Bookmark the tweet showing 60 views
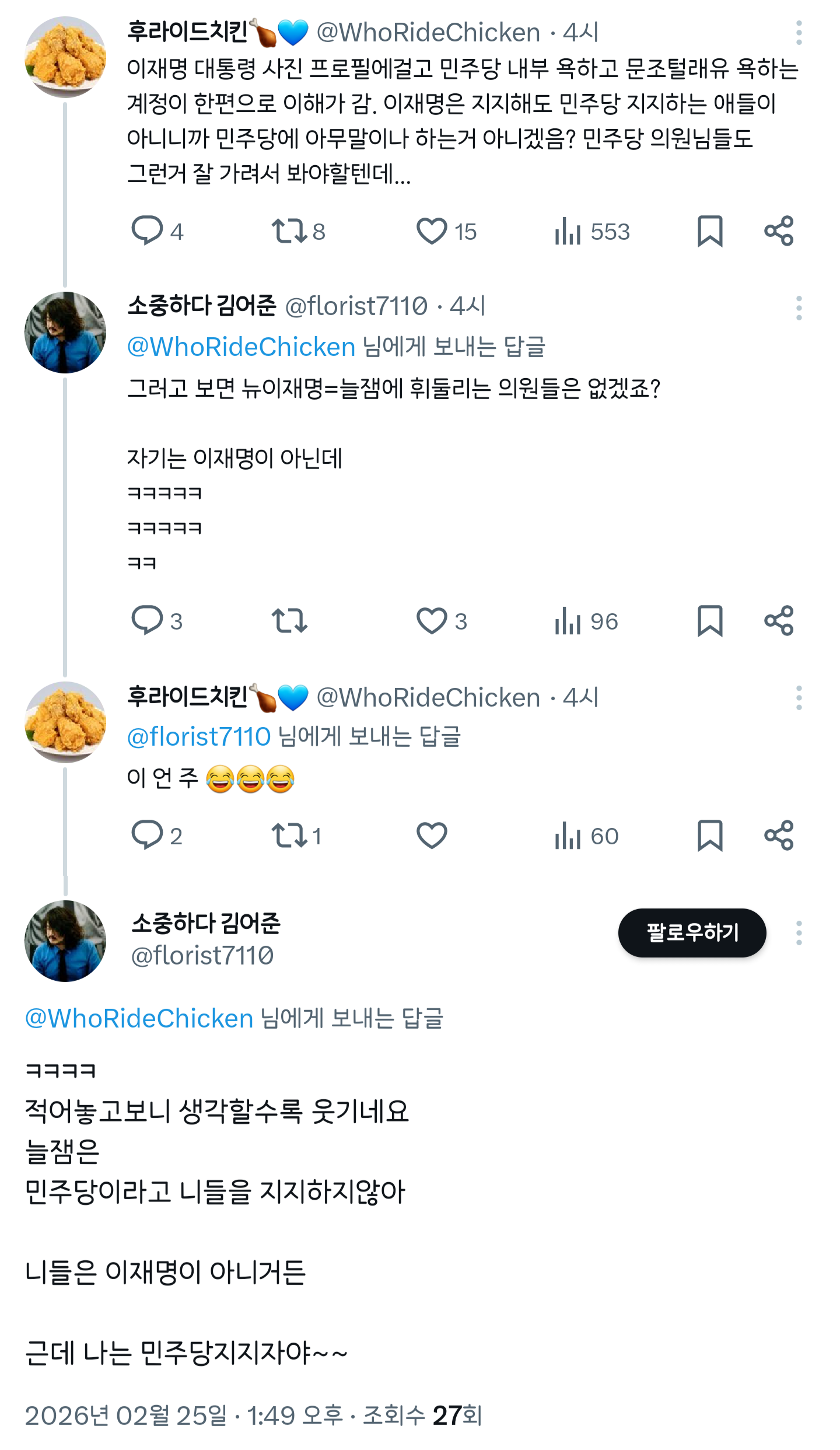This screenshot has height=1450, width=840. tap(710, 836)
